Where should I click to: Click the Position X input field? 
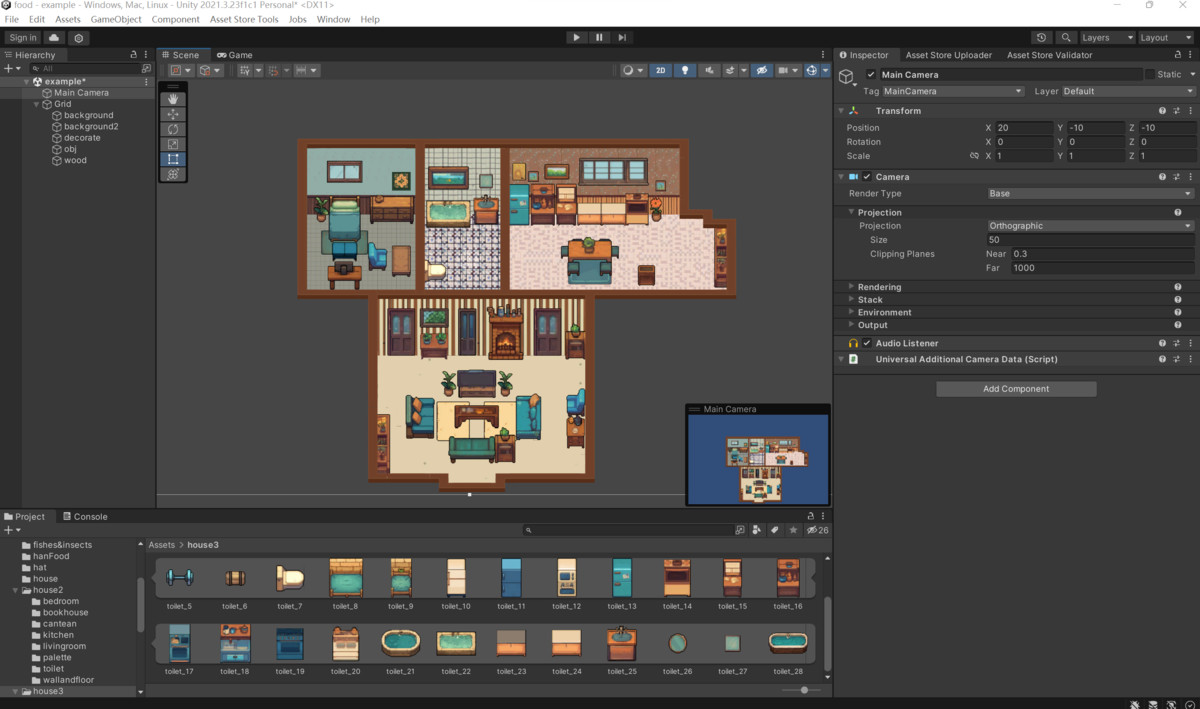coord(1022,128)
